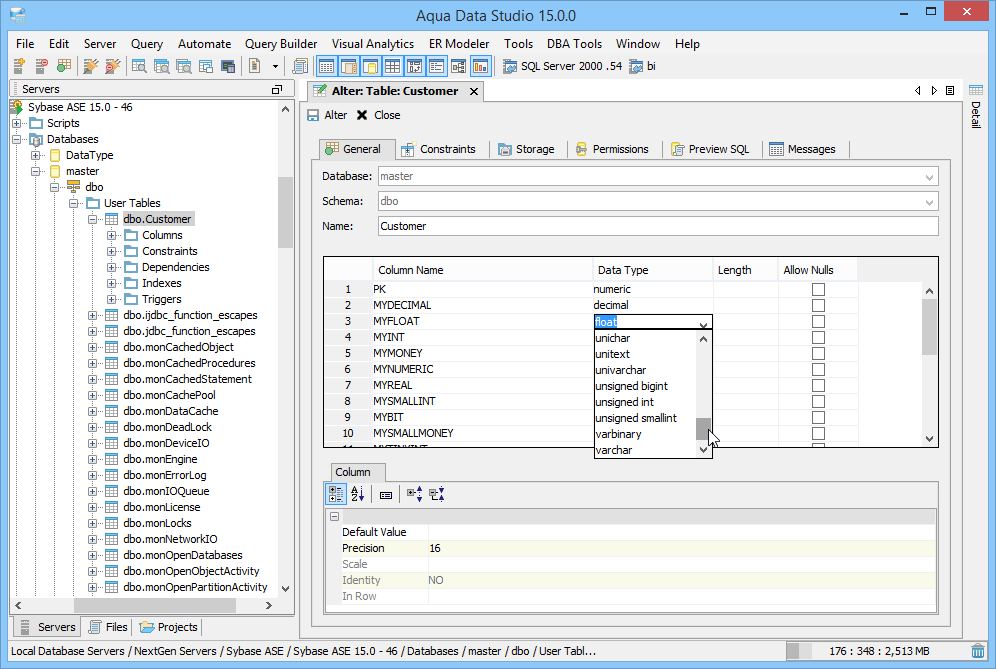Viewport: 996px width, 669px height.
Task: Open the float data type combo arrow
Action: point(703,323)
